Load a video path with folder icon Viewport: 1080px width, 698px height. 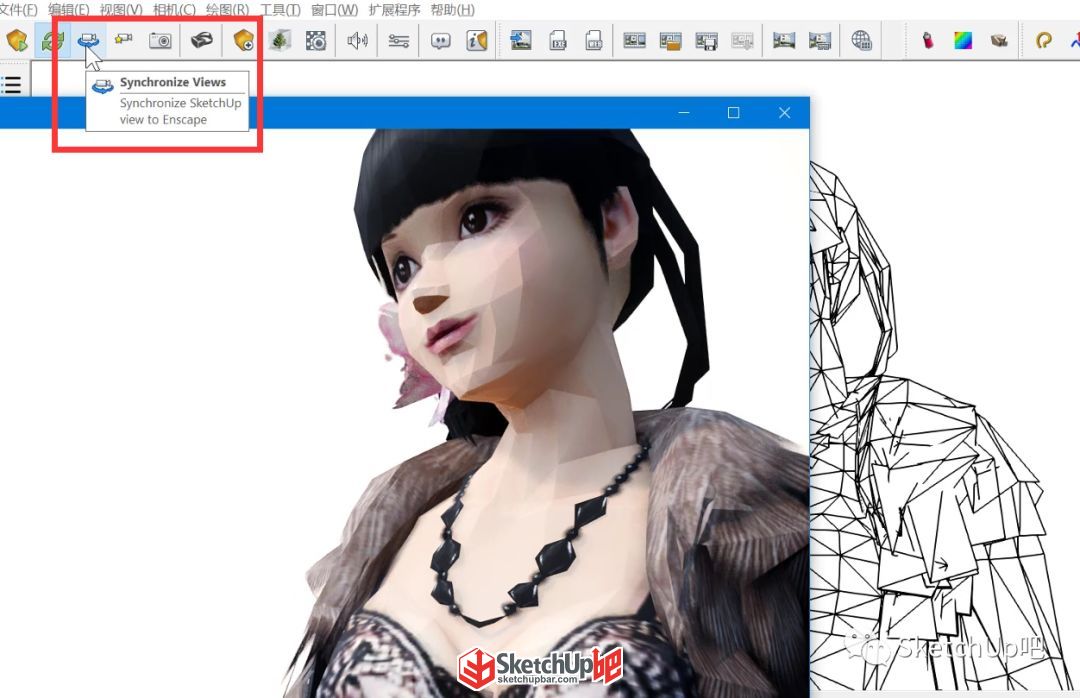670,41
